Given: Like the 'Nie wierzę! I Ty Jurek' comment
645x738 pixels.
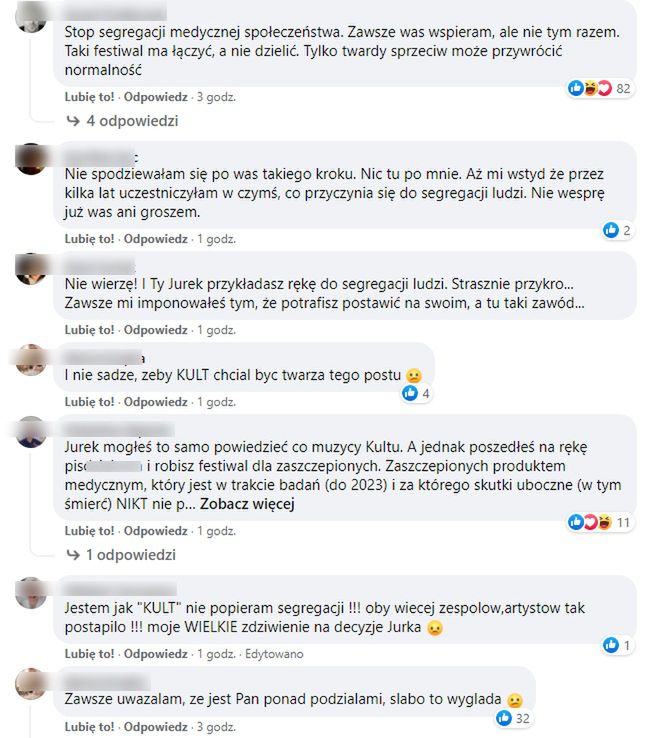Looking at the screenshot, I should (89, 330).
